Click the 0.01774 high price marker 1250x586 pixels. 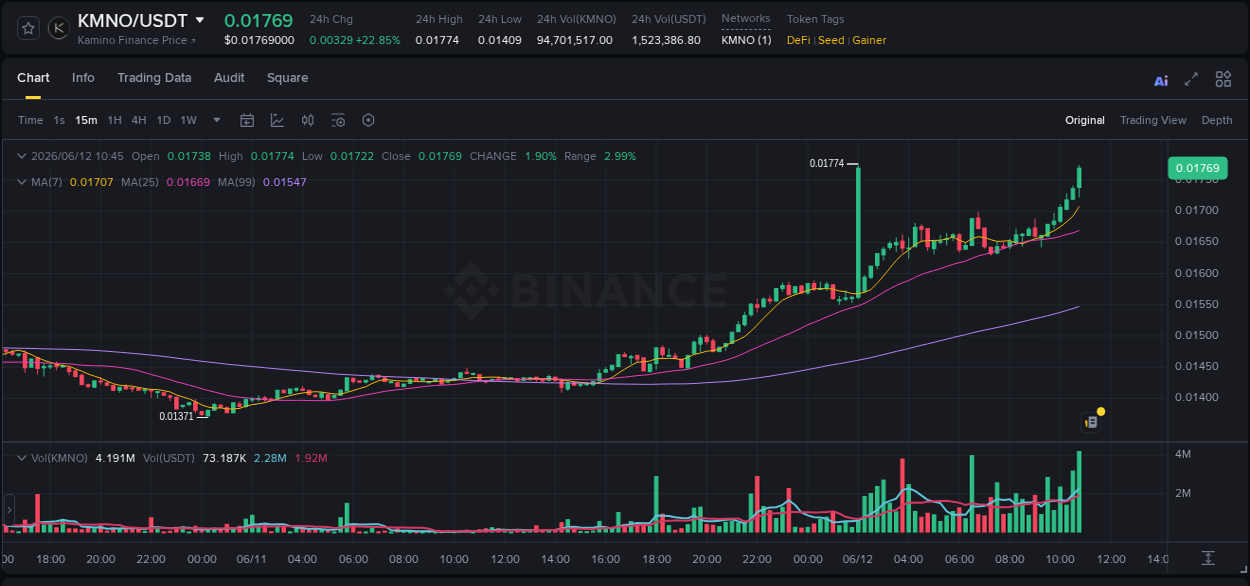(827, 163)
